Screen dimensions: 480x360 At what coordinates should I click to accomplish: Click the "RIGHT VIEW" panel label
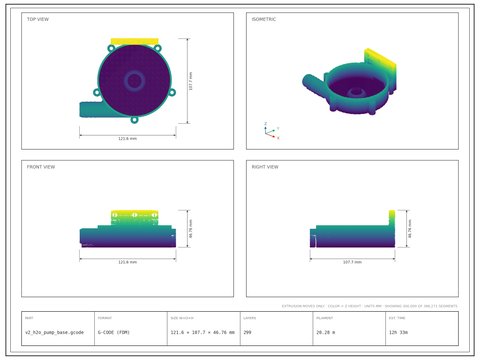265,167
